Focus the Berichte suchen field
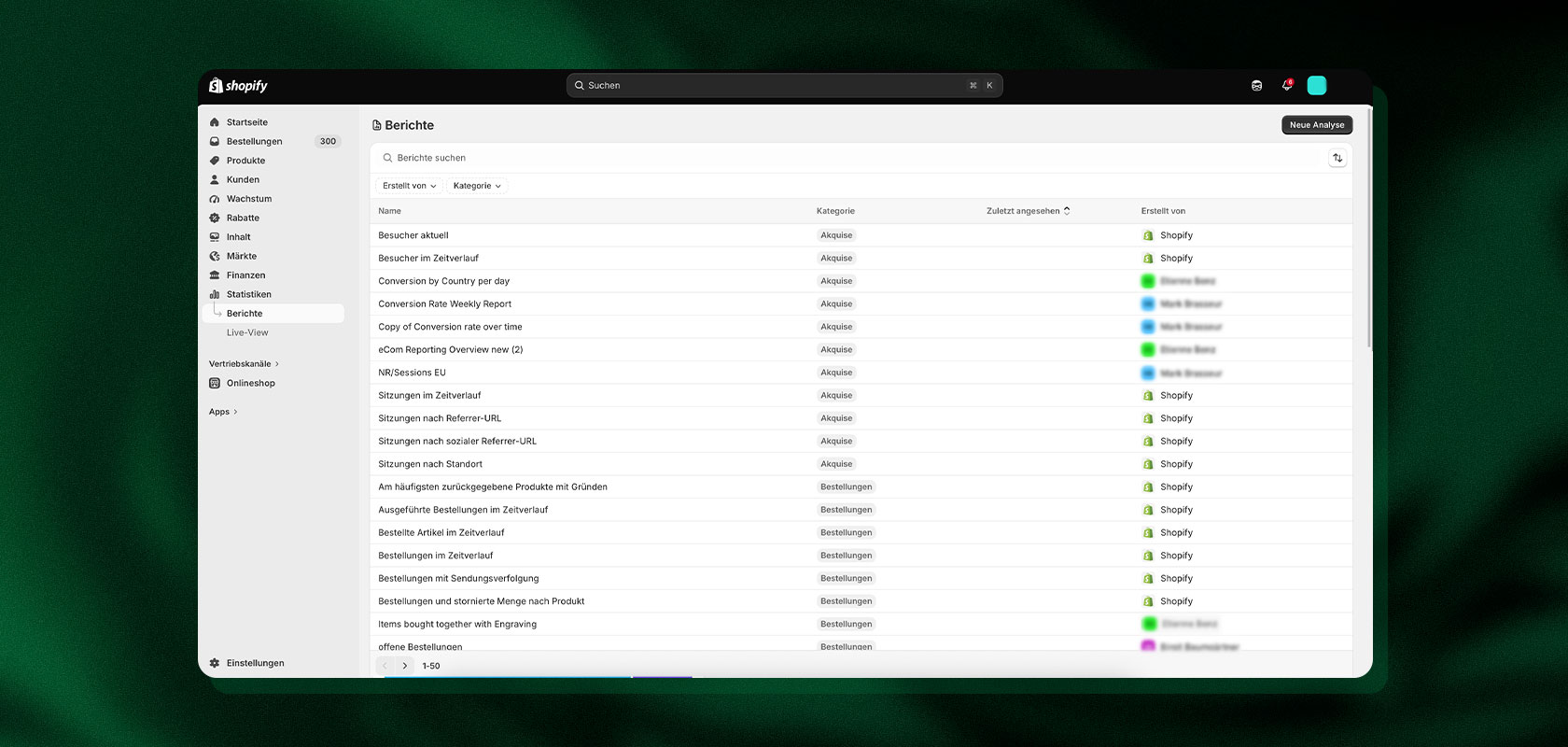 849,158
